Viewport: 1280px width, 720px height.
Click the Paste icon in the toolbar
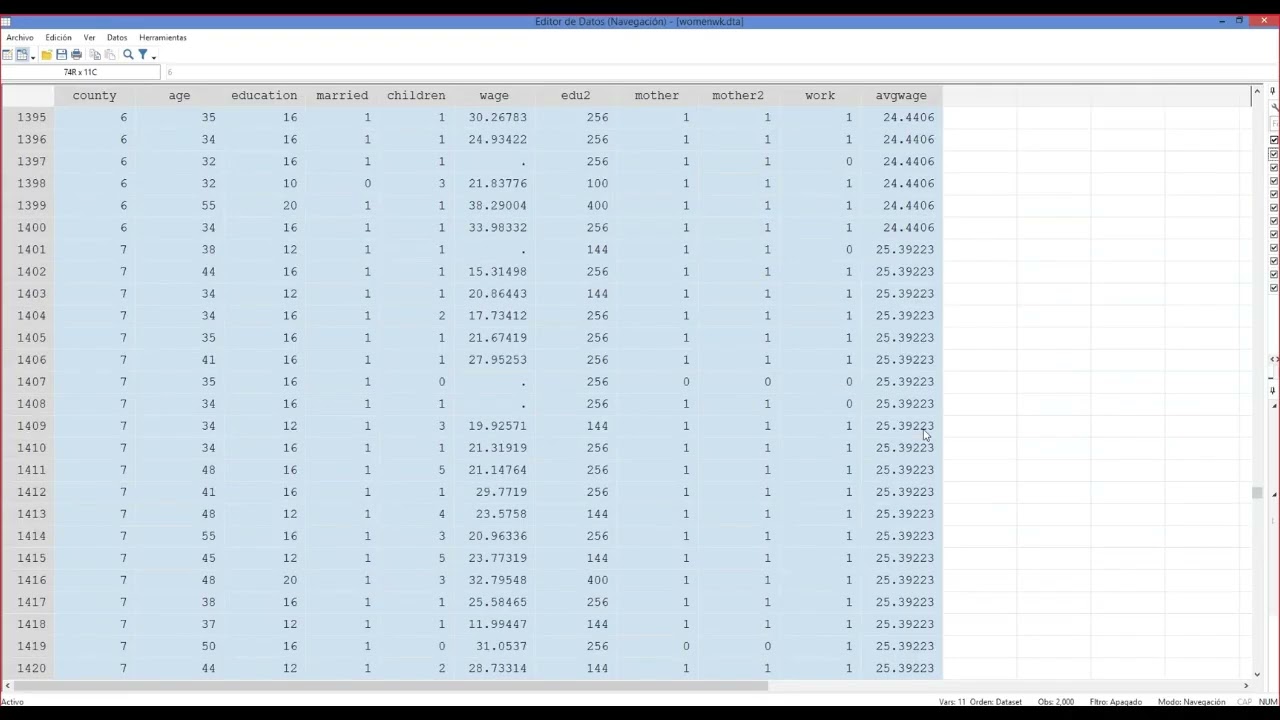(110, 55)
